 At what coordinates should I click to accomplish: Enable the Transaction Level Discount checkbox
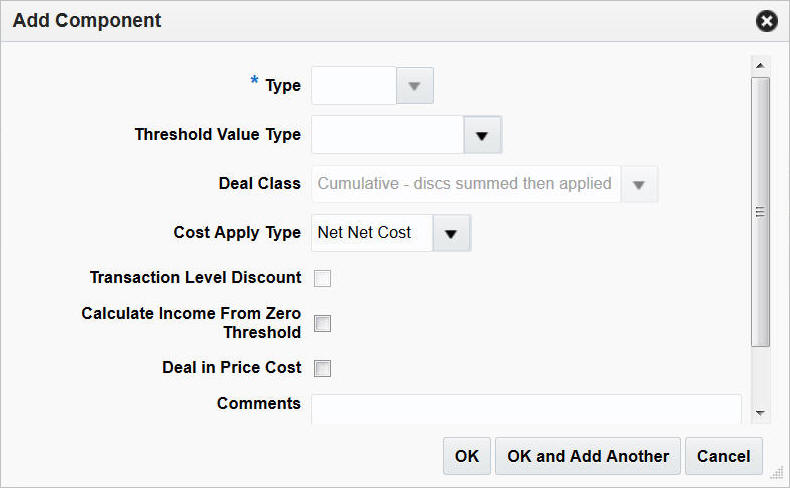pos(323,278)
